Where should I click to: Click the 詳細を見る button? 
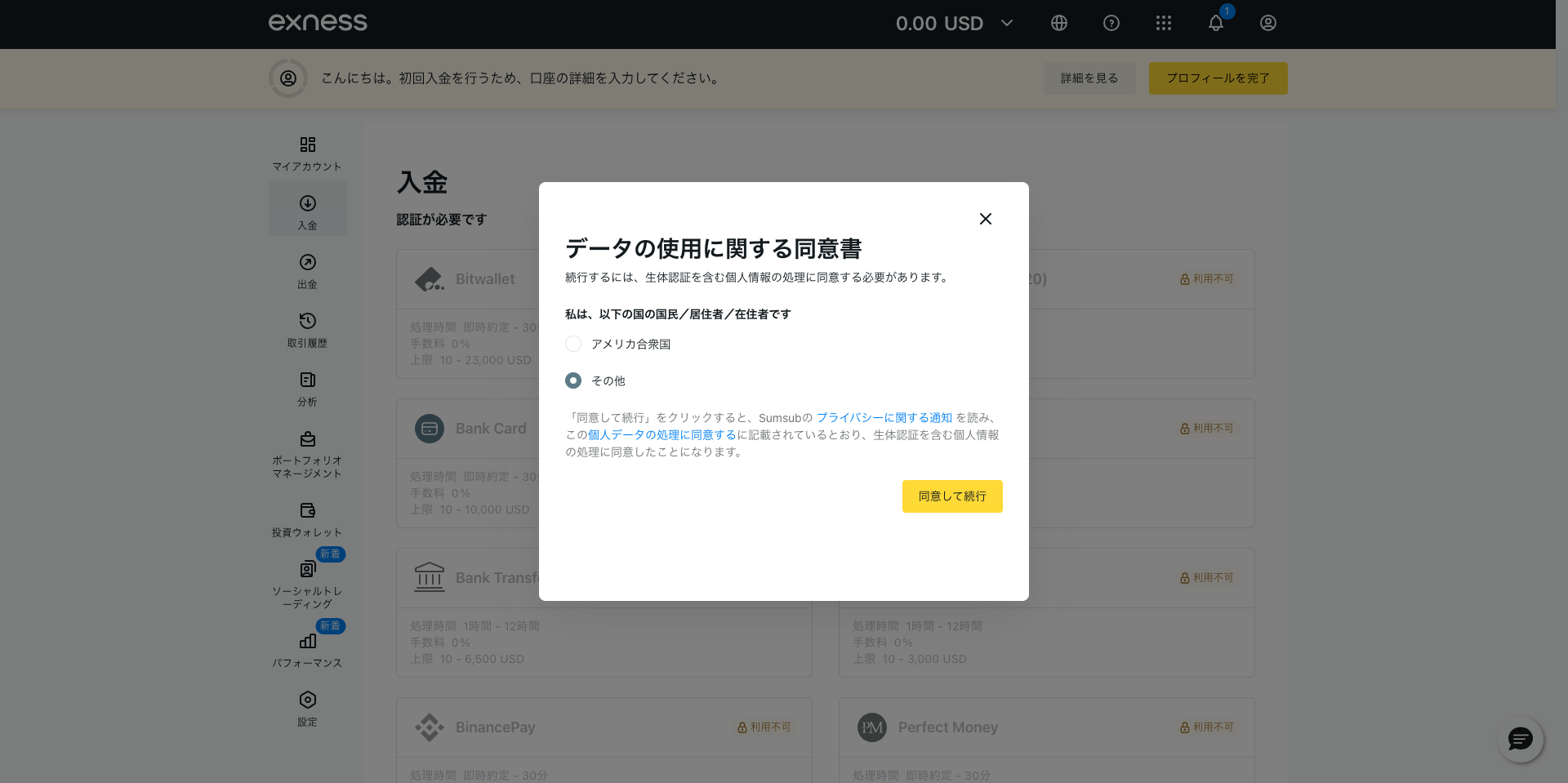1089,78
